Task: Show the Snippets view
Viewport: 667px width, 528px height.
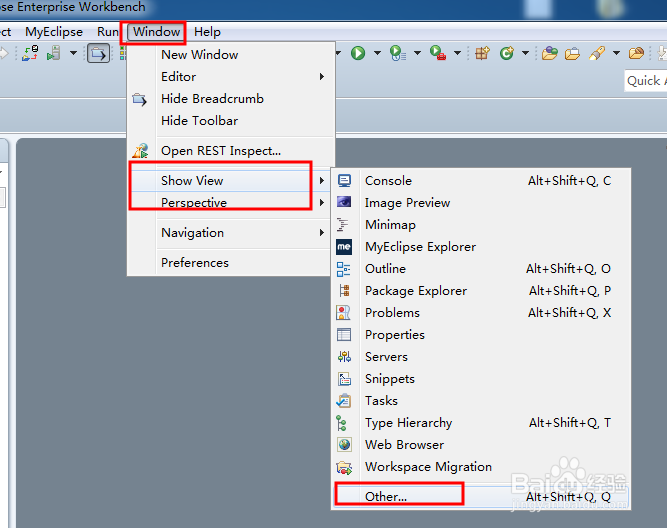Action: coord(481,379)
